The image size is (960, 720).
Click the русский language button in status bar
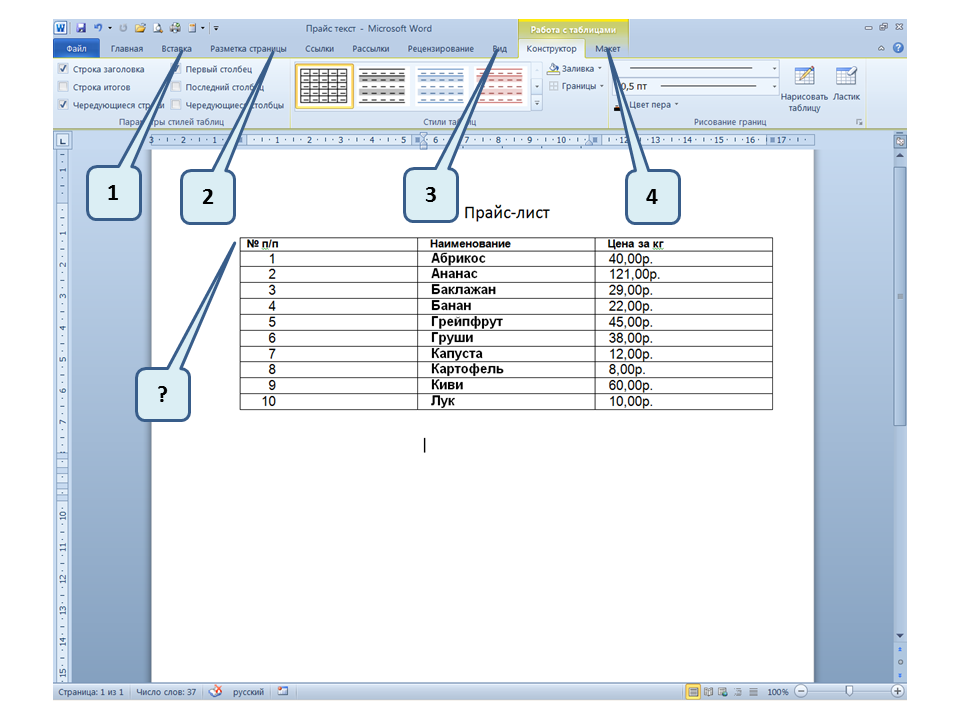coord(248,692)
